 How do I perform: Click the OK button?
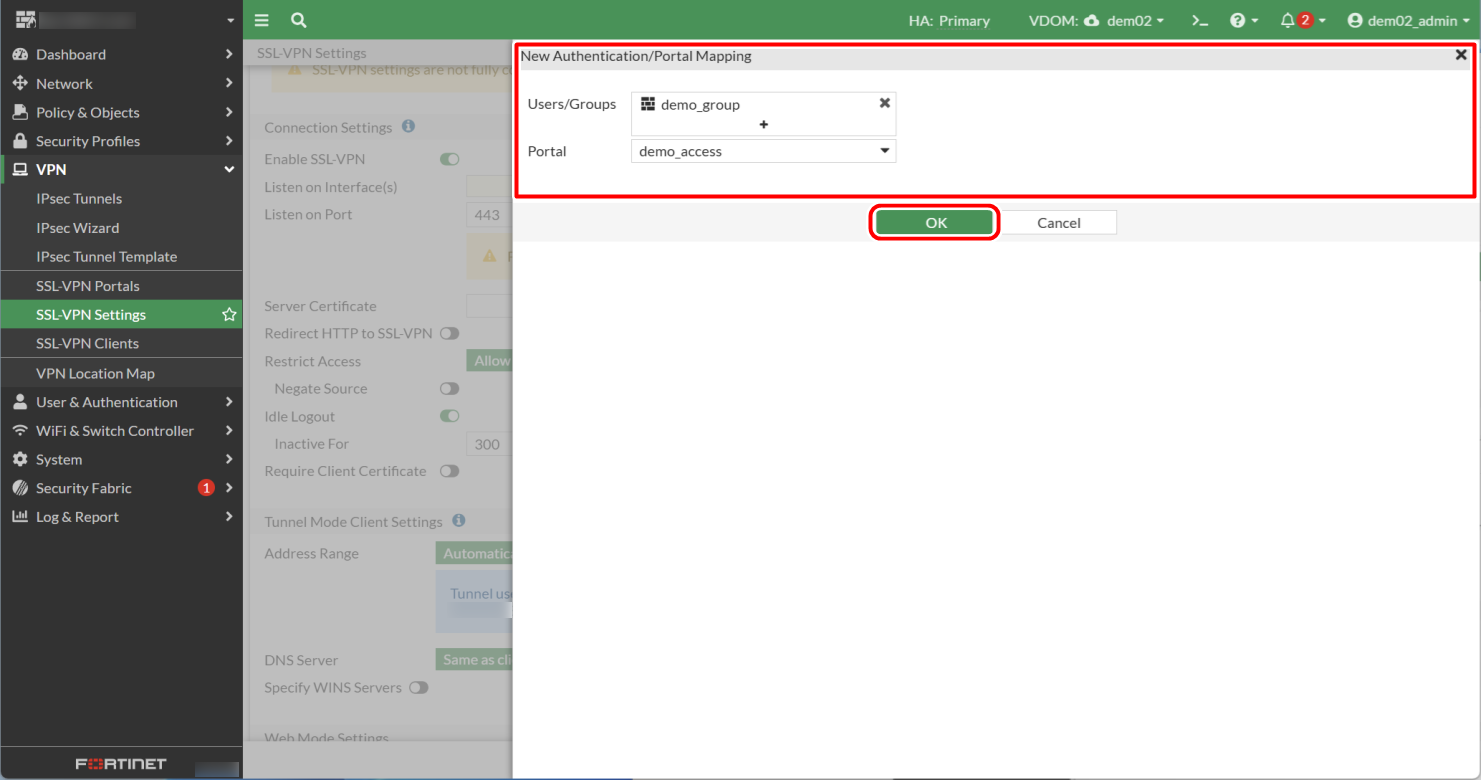coord(935,223)
